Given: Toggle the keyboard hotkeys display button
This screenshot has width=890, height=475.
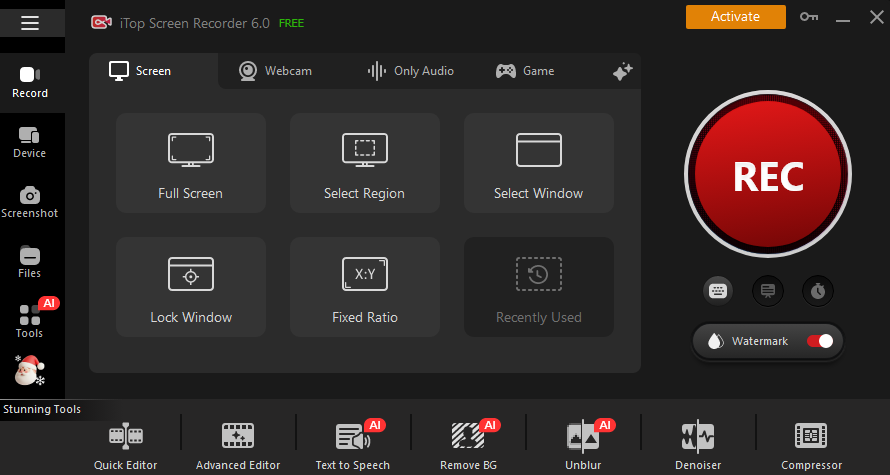Looking at the screenshot, I should pos(718,291).
